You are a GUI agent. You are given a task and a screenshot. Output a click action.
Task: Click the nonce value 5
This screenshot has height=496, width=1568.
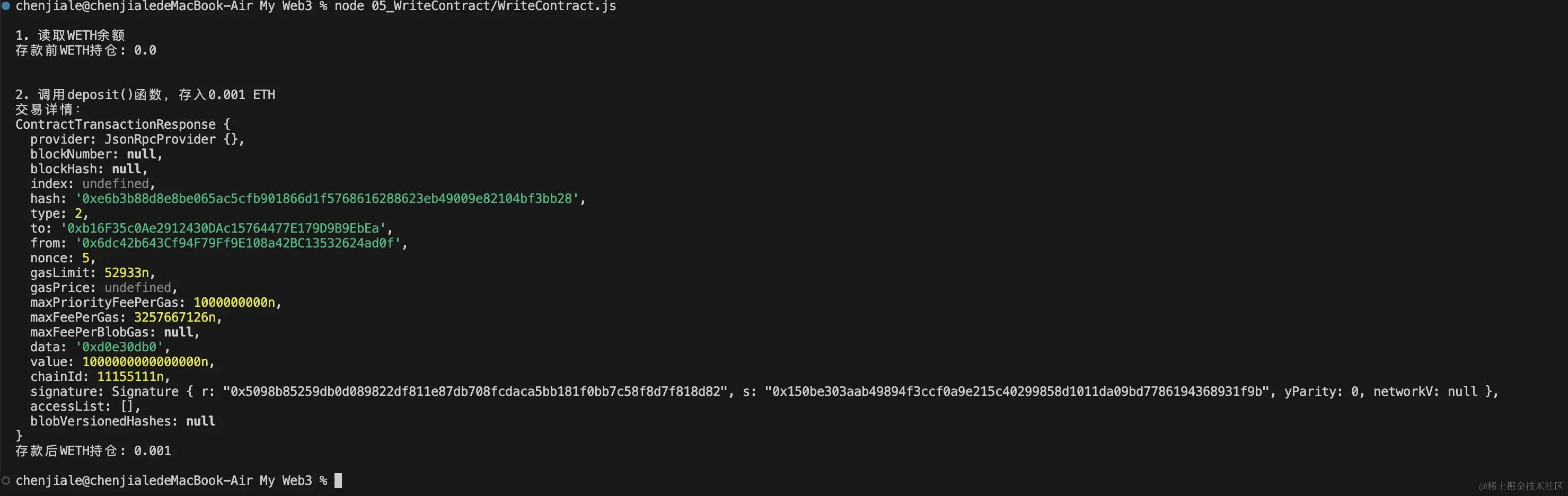86,258
